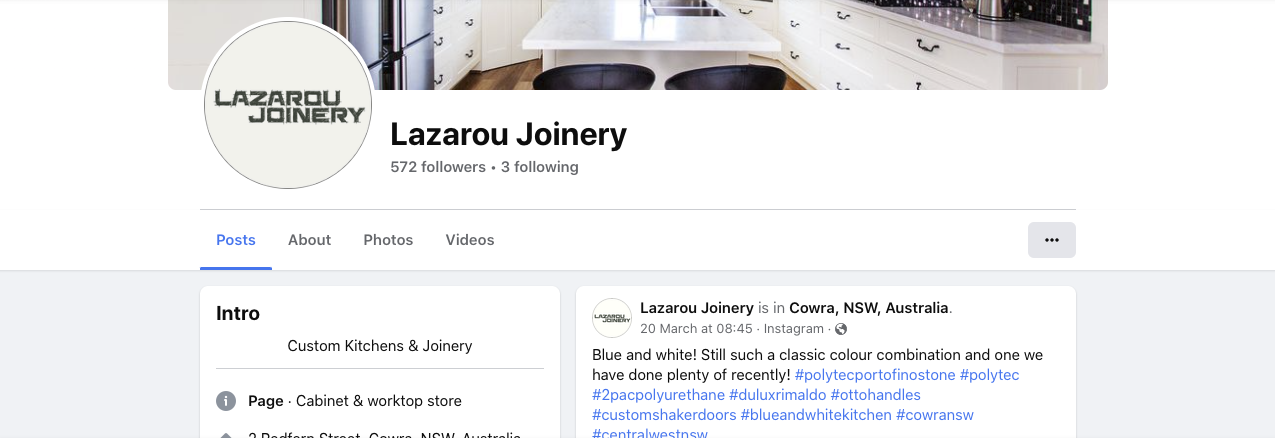Open the kitchen cover photo
Image resolution: width=1275 pixels, height=438 pixels.
click(x=638, y=45)
